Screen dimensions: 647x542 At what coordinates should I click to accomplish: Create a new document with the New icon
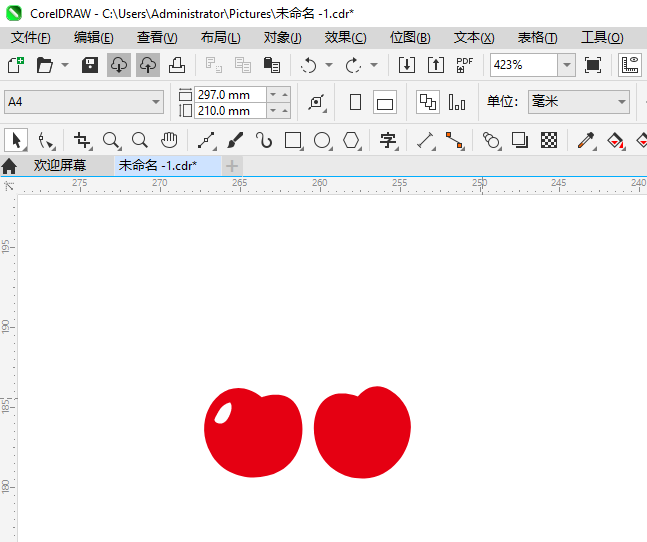point(16,65)
